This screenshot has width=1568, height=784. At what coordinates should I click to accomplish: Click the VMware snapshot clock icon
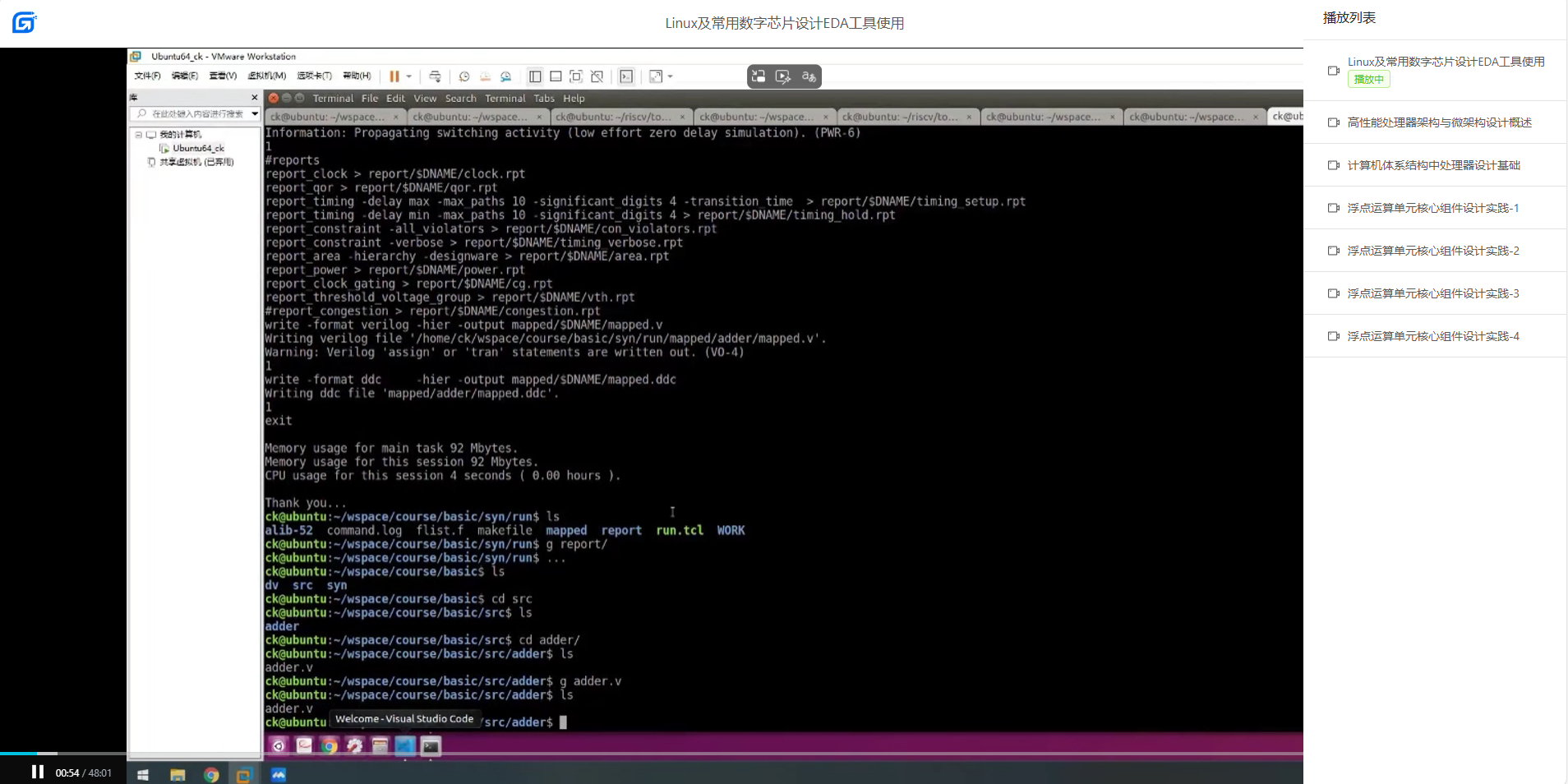point(464,76)
